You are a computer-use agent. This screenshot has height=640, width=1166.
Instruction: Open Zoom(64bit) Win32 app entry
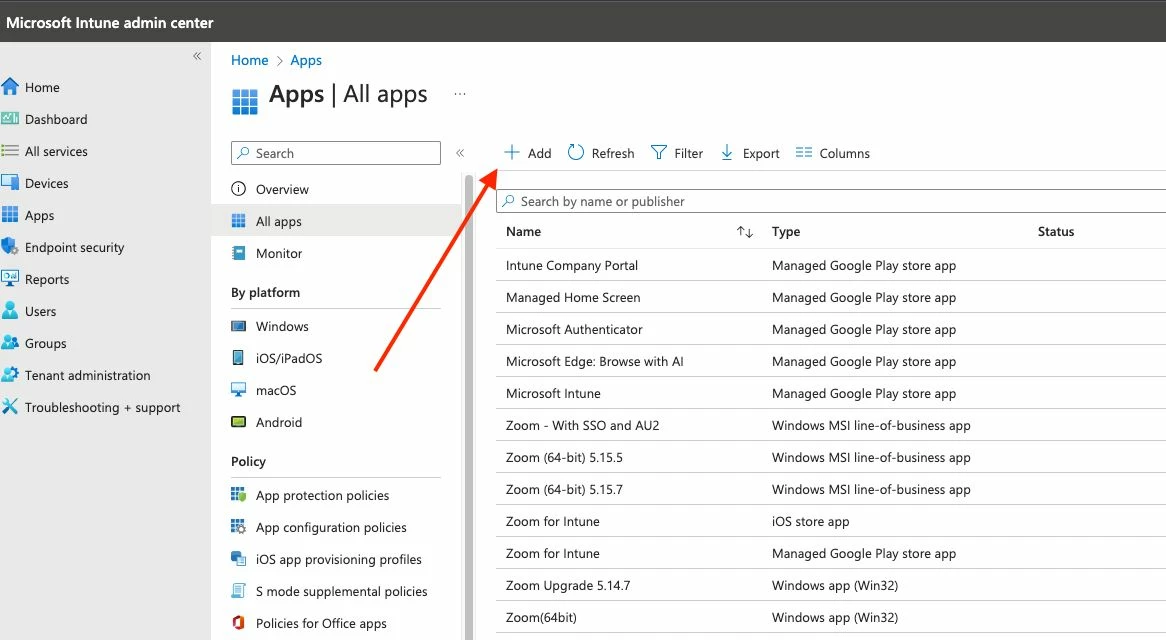[541, 617]
